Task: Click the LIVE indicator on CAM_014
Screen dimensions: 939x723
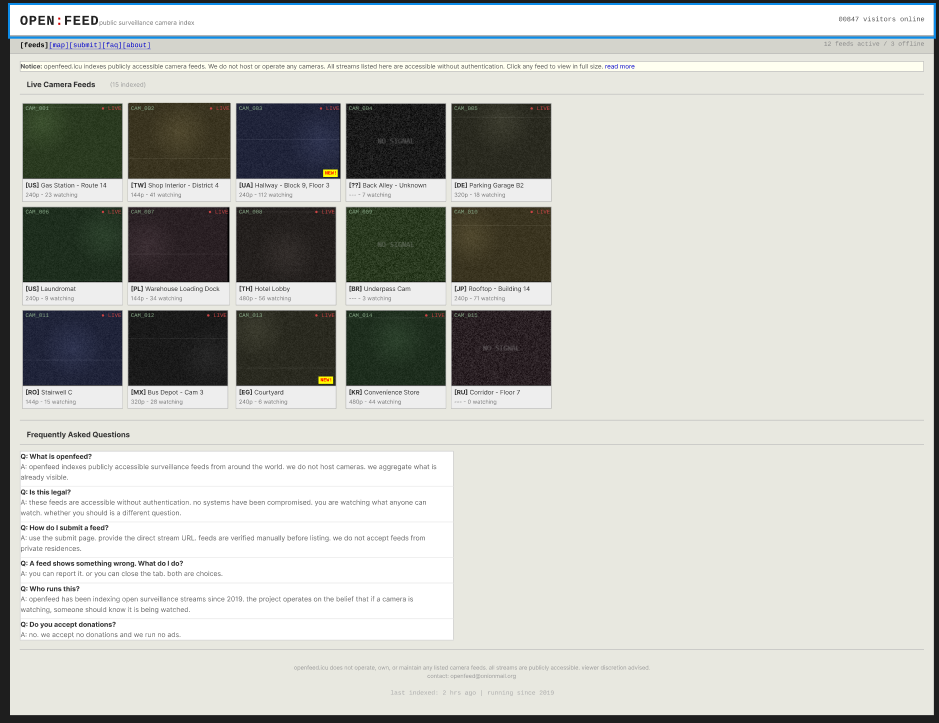Action: [x=434, y=315]
